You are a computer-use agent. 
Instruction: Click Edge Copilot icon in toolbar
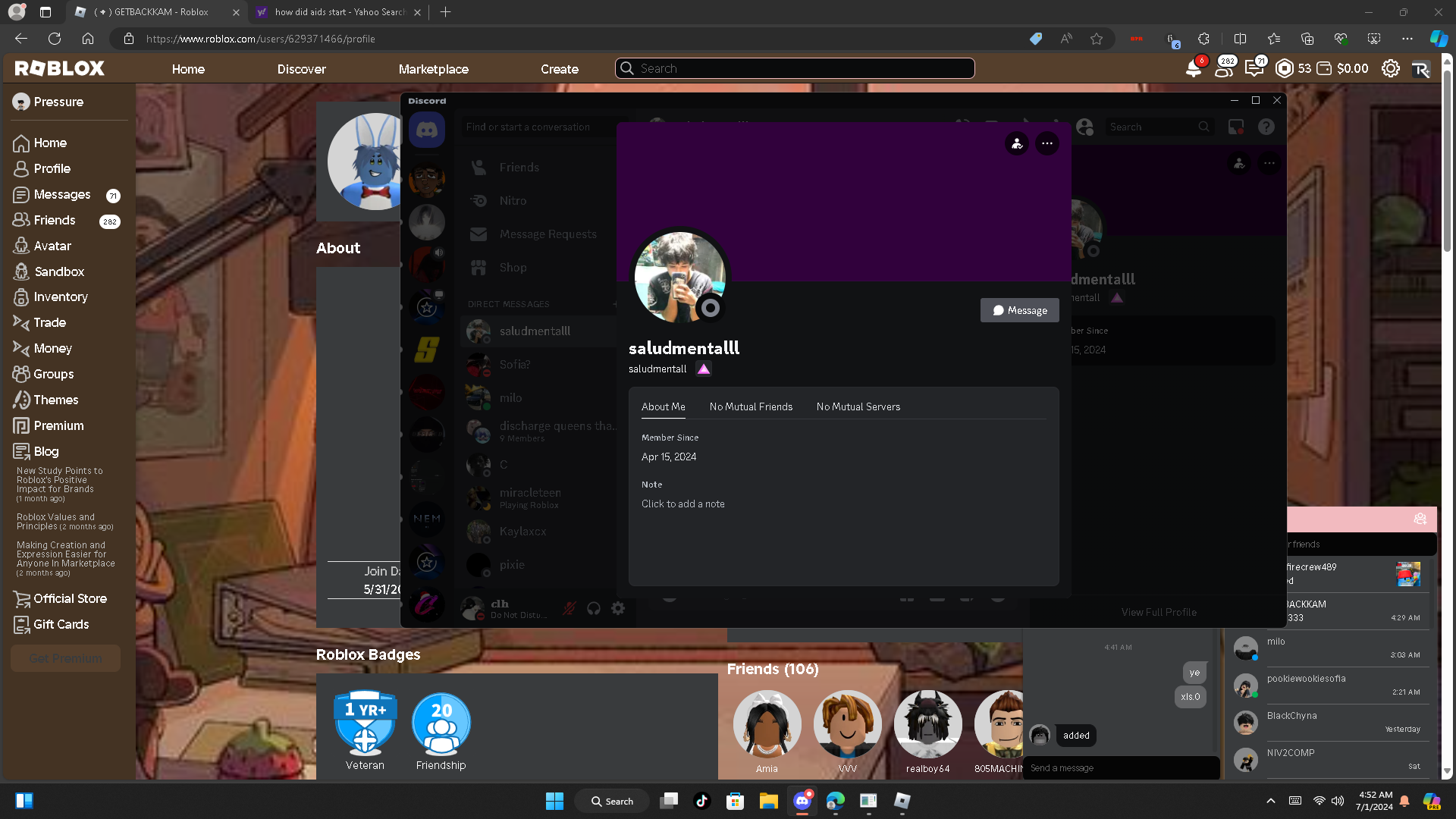click(x=1439, y=39)
